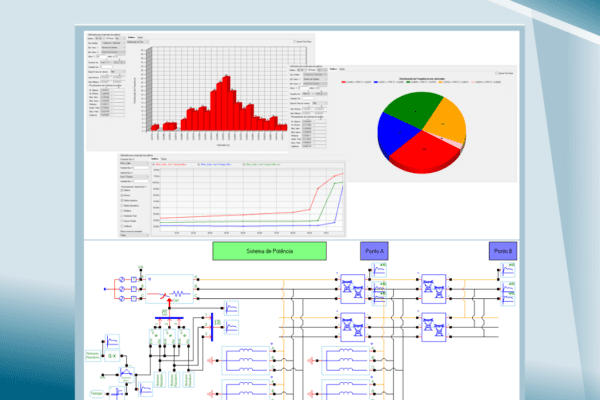Viewport: 600px width, 400px height.
Task: Select the triangular waveform generator block
Action: [x=126, y=374]
